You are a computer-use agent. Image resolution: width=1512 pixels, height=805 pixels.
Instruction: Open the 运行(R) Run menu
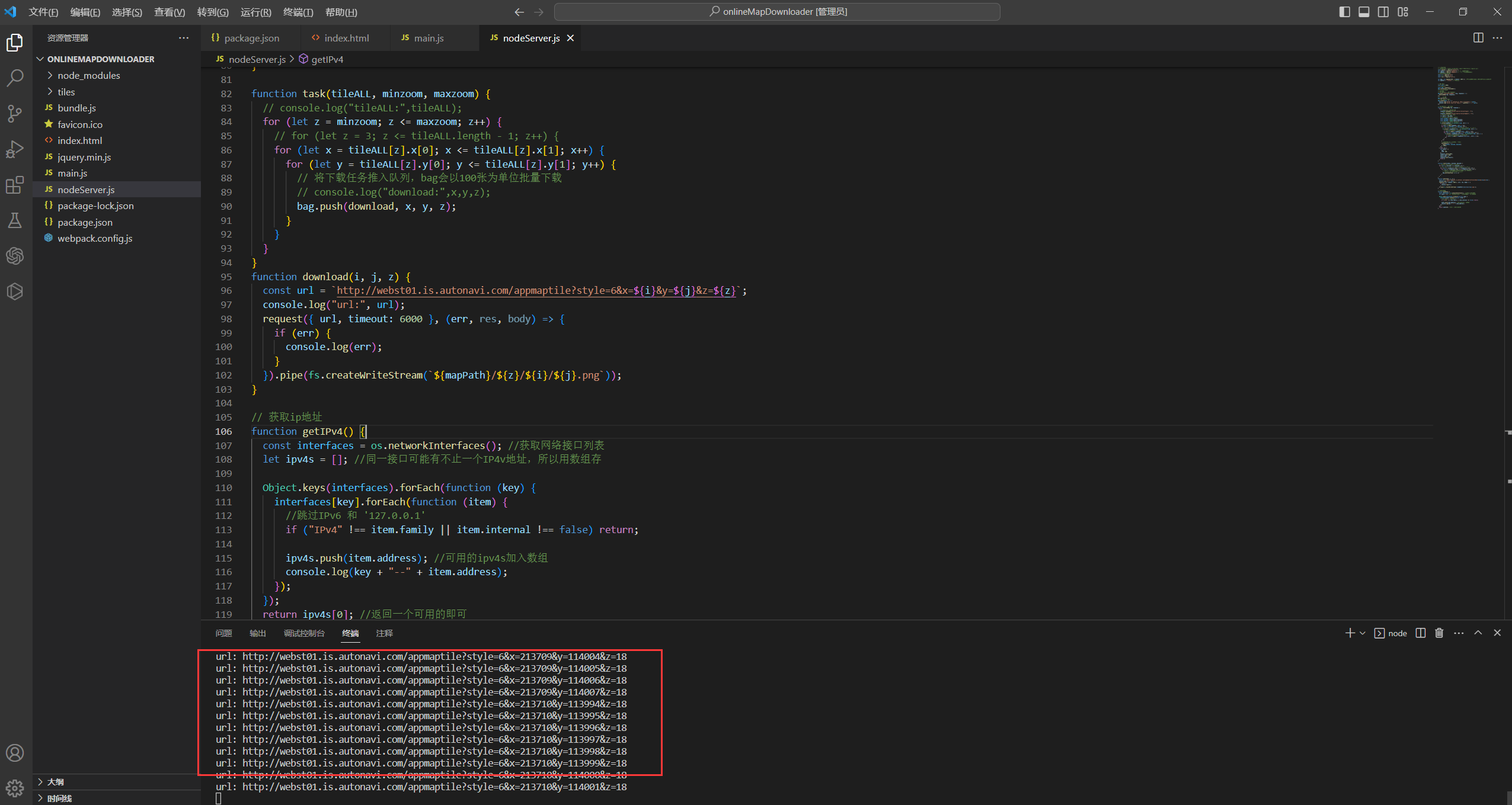[x=255, y=12]
